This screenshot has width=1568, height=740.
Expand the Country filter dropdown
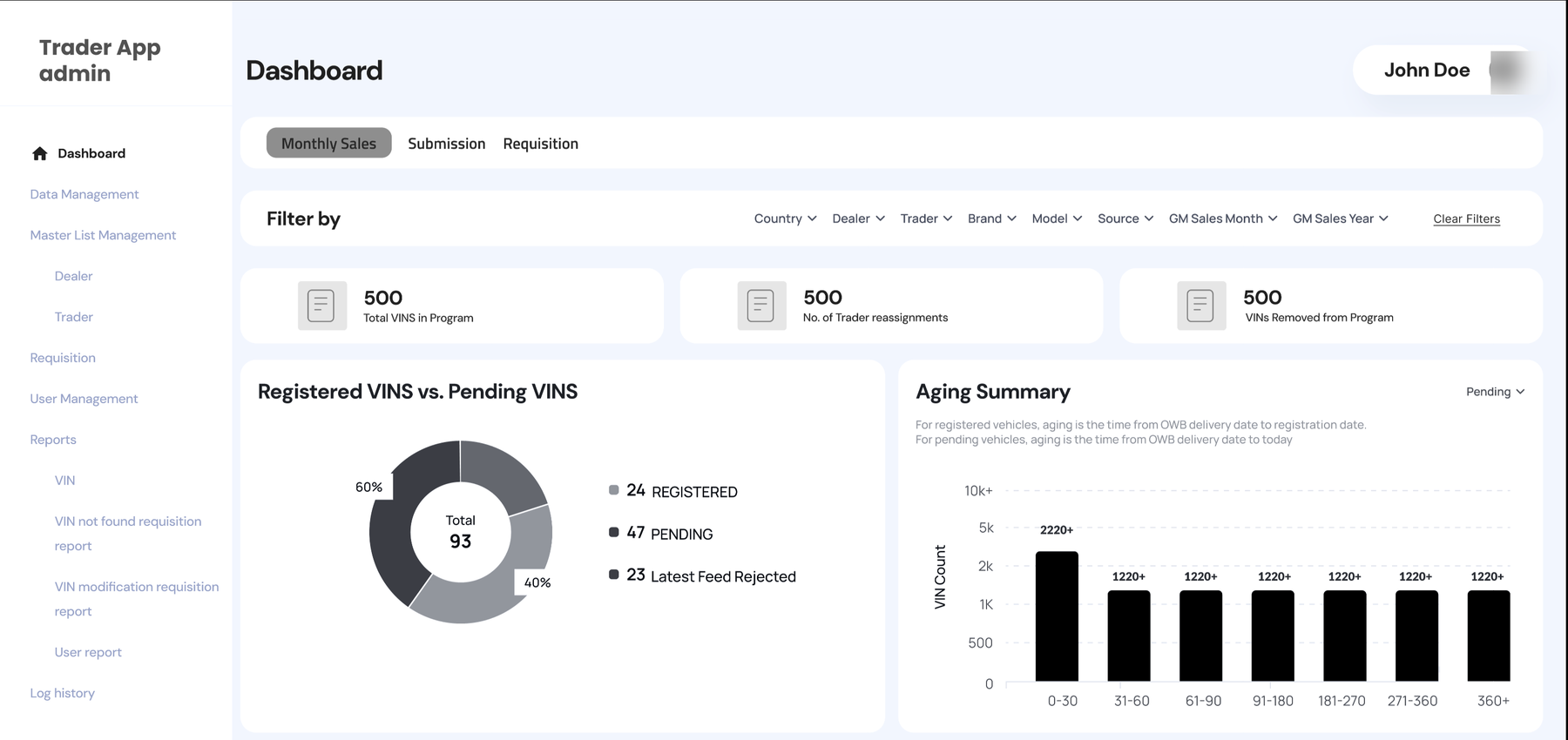785,219
